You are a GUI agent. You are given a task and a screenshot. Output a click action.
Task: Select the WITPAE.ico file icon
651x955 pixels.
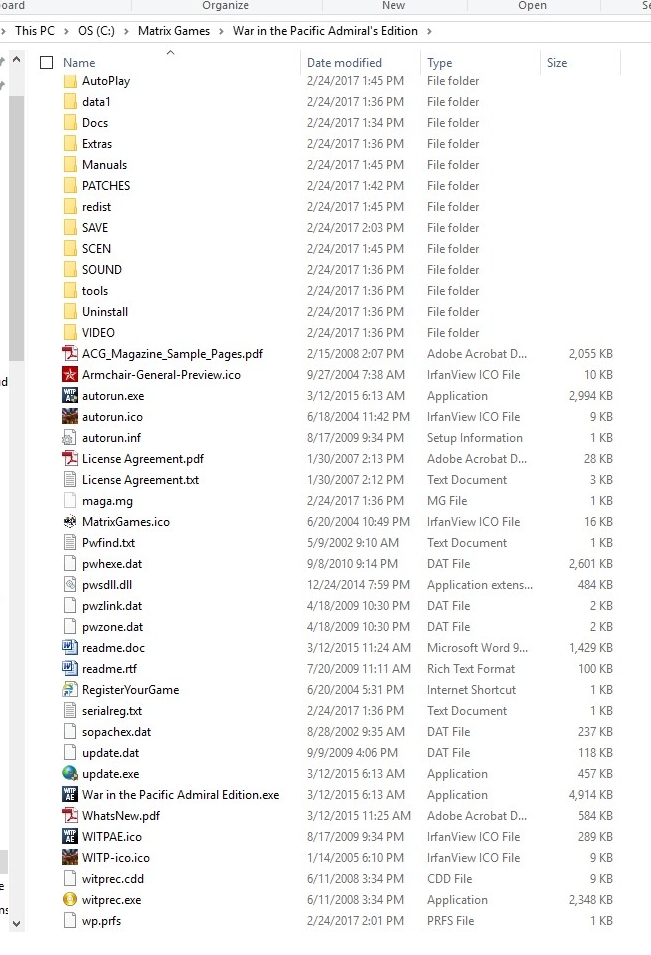click(70, 837)
